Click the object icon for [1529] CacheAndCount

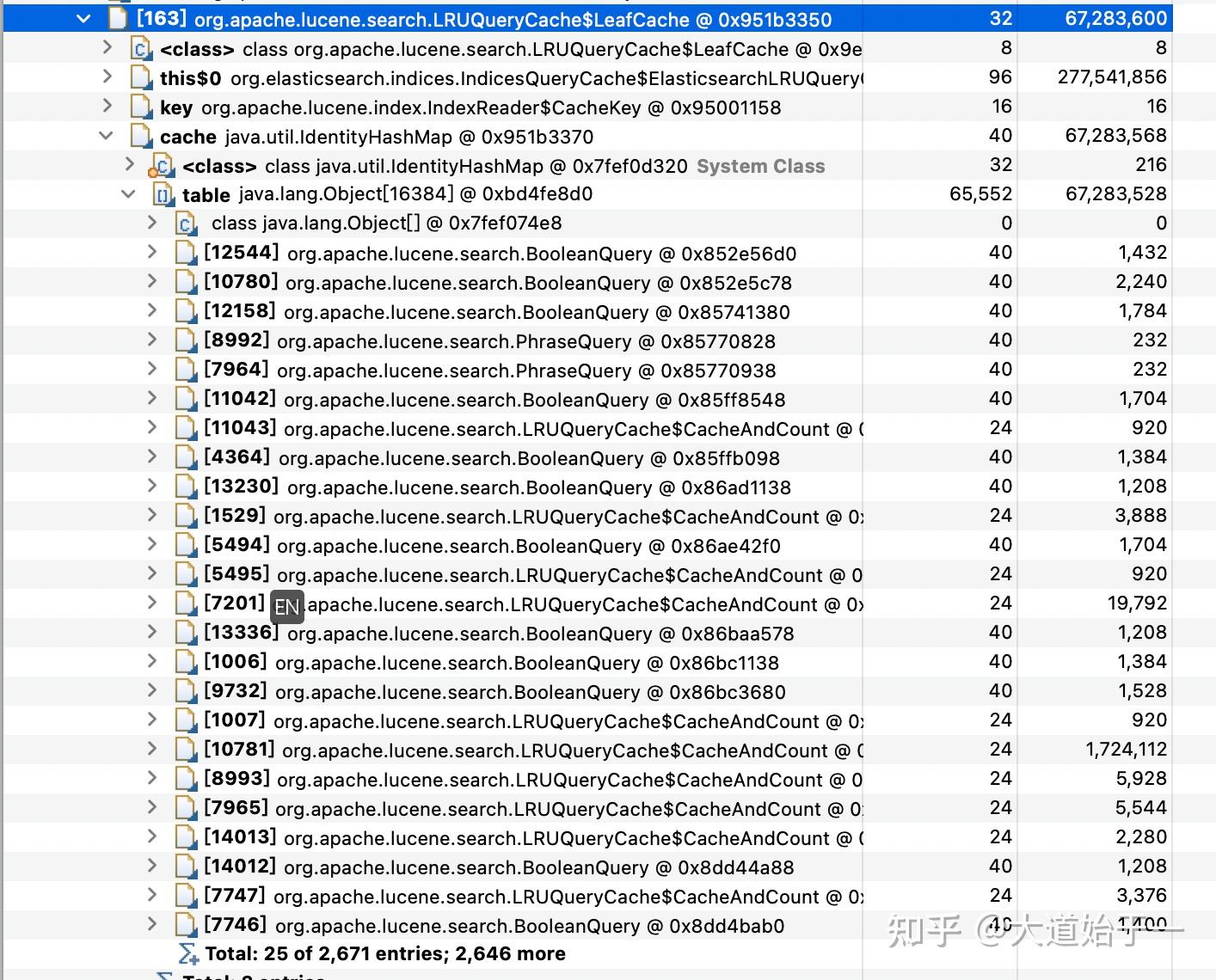point(186,517)
